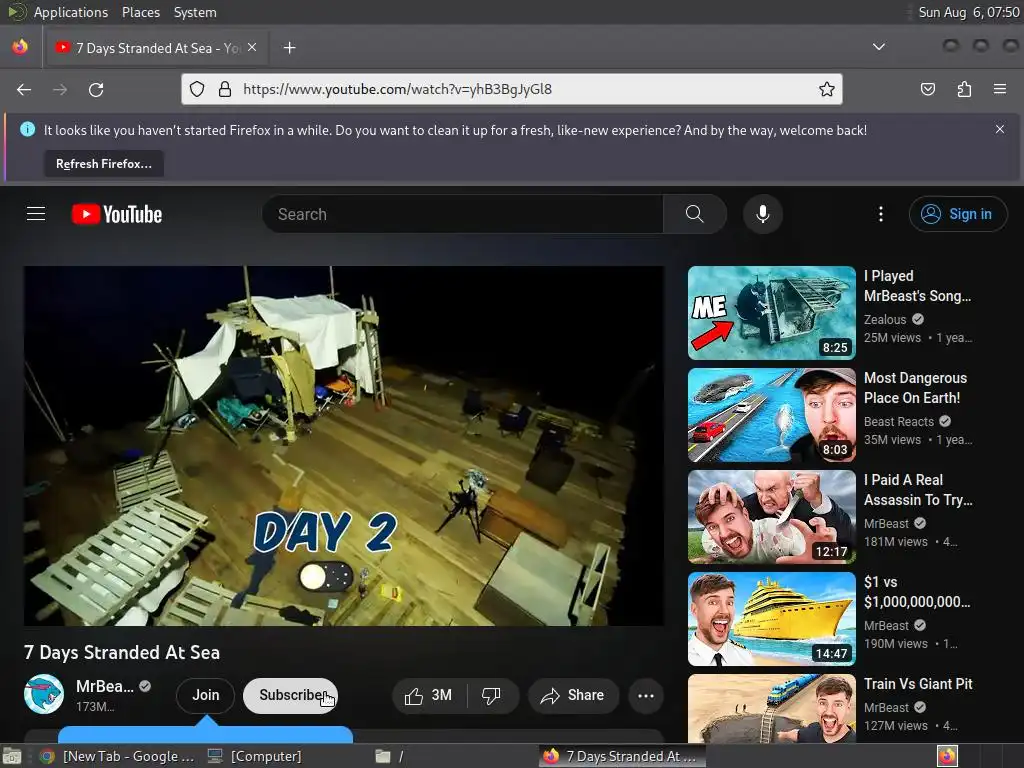The height and width of the screenshot is (768, 1024).
Task: Subscribe to MrBeast channel
Action: 290,696
